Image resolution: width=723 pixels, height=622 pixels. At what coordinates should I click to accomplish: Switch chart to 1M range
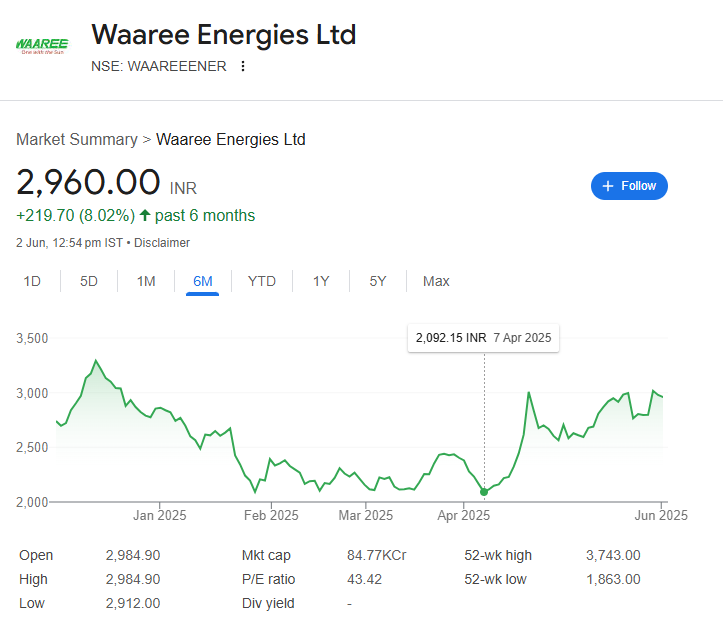[146, 281]
